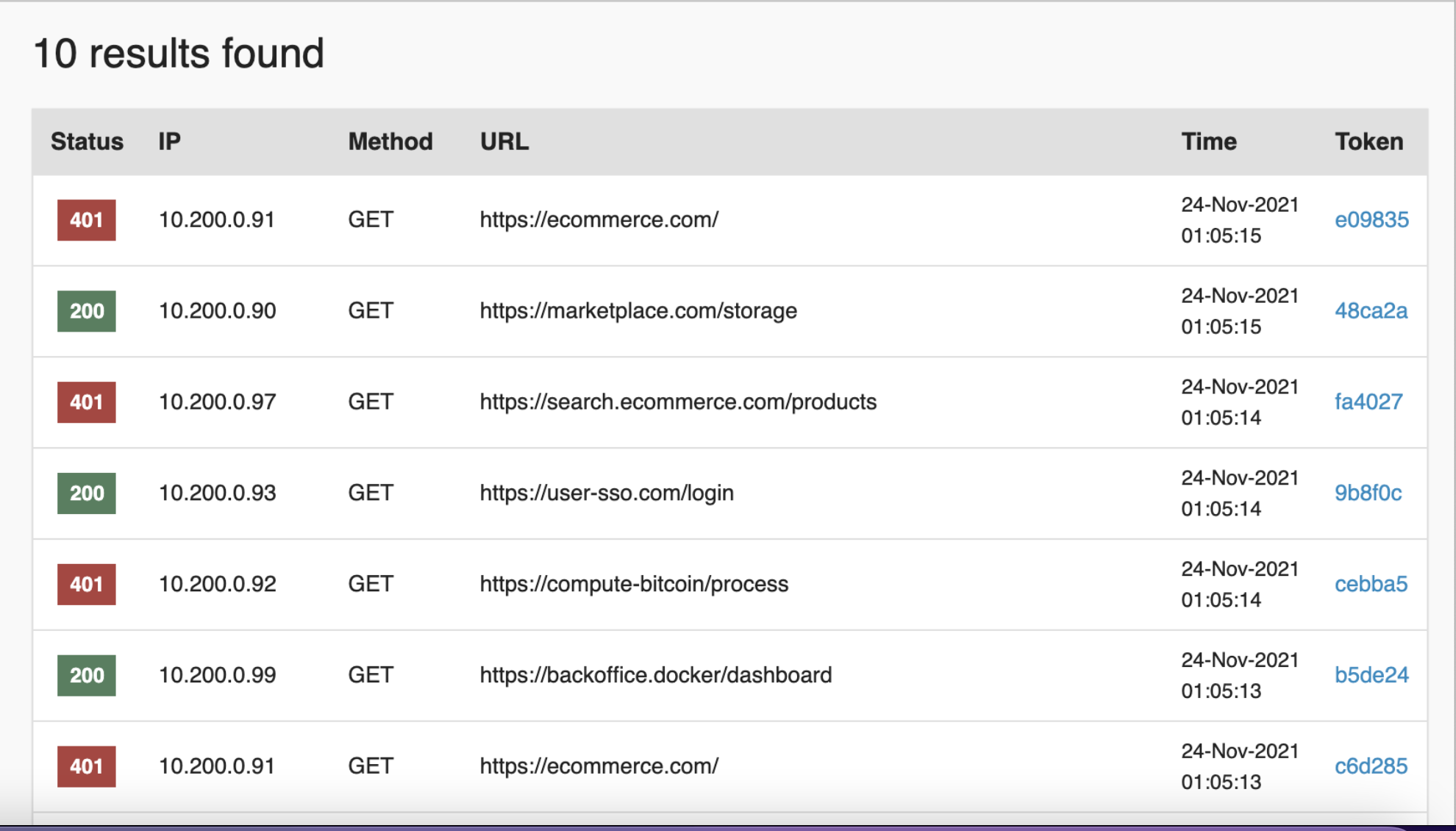This screenshot has width=1456, height=831.
Task: Click 200 status badge for marketplace.com/storage
Action: pyautogui.click(x=87, y=311)
